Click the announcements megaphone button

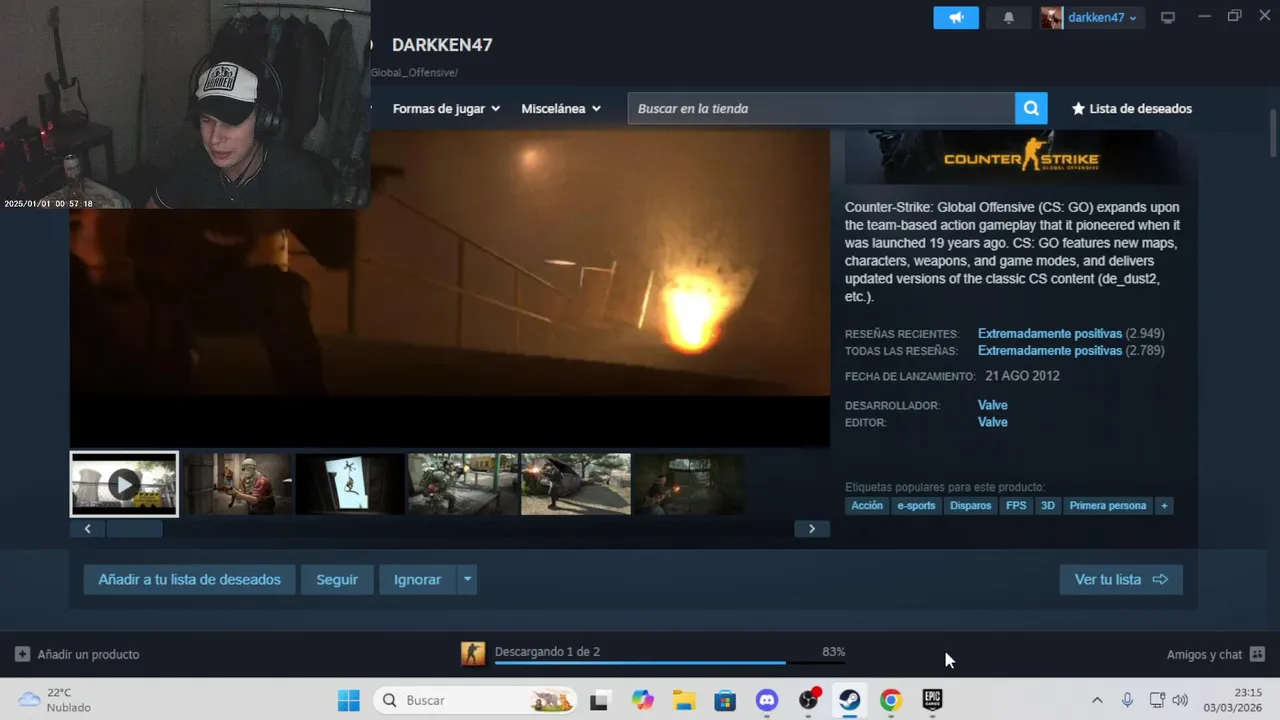[x=956, y=17]
